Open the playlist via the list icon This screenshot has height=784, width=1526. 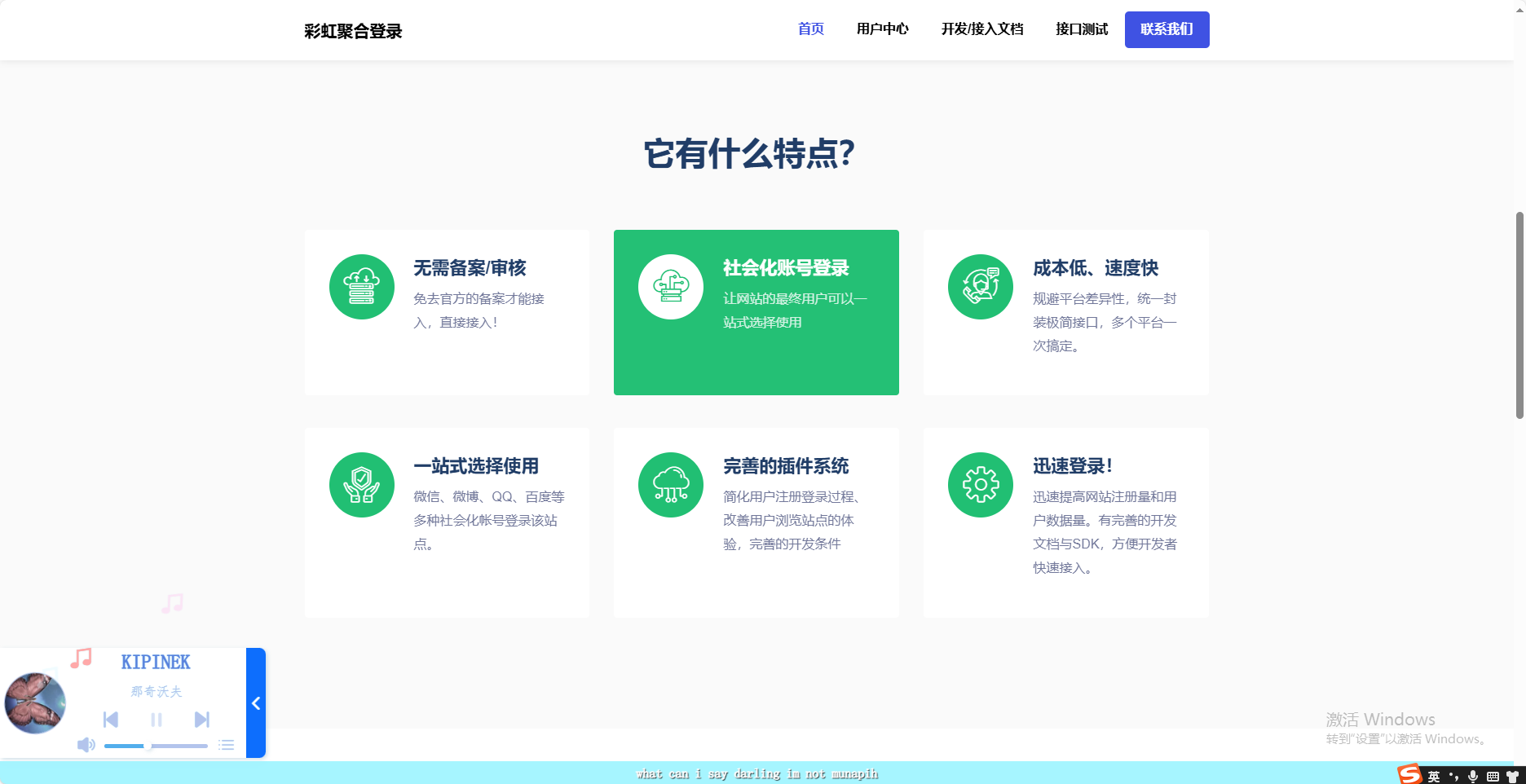tap(226, 744)
